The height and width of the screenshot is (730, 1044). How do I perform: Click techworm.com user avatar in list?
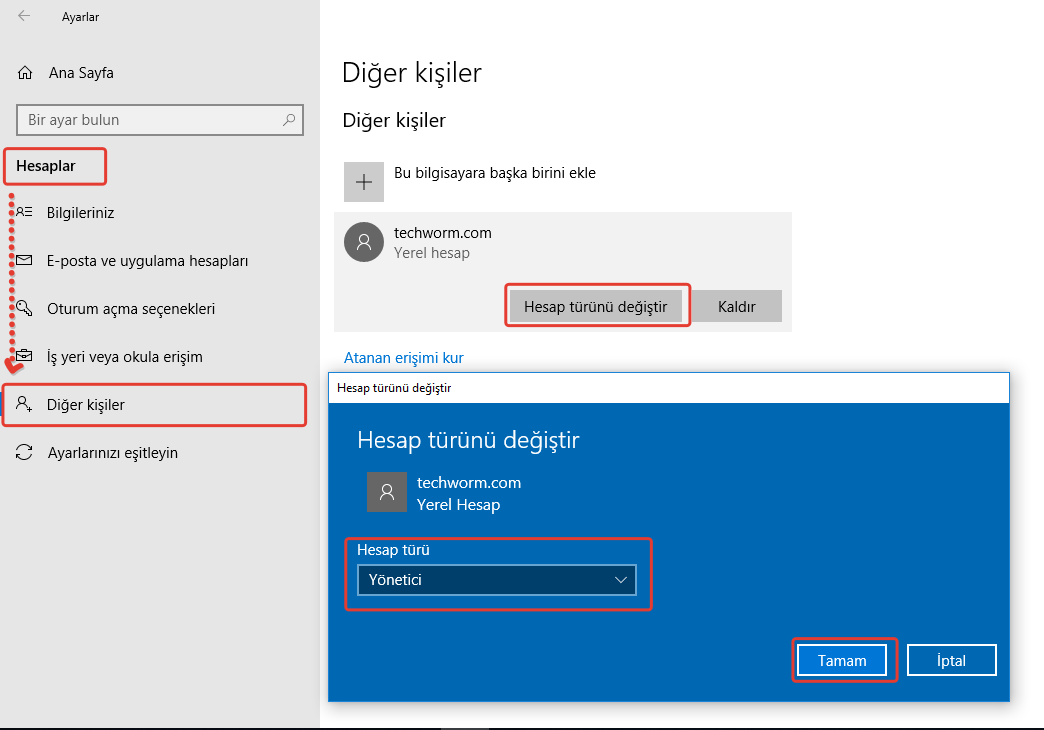point(363,242)
